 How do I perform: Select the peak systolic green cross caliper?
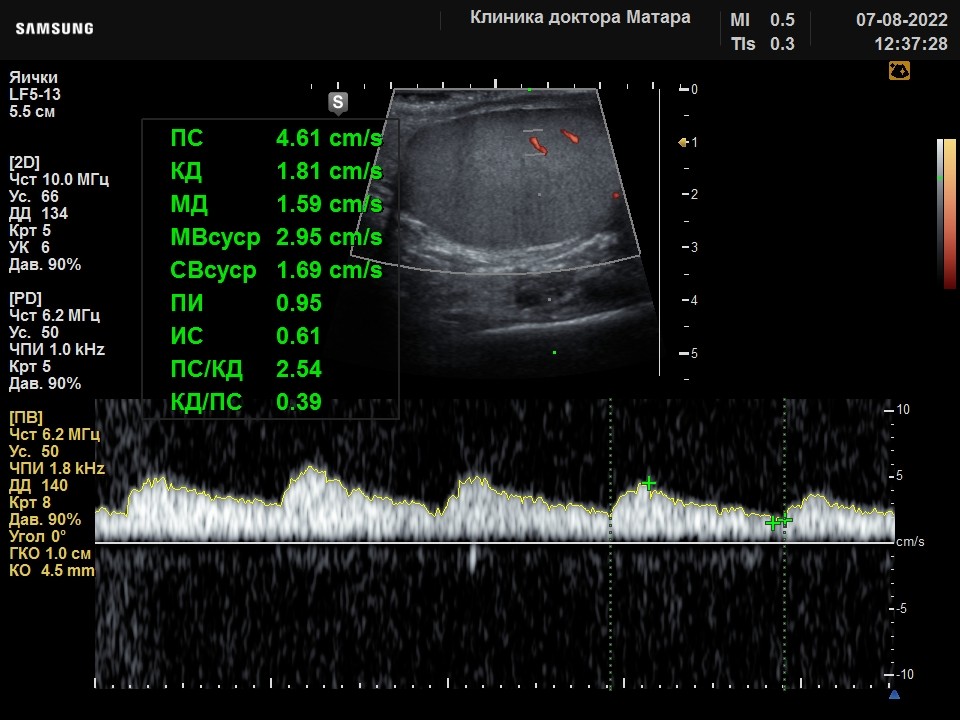(x=648, y=484)
